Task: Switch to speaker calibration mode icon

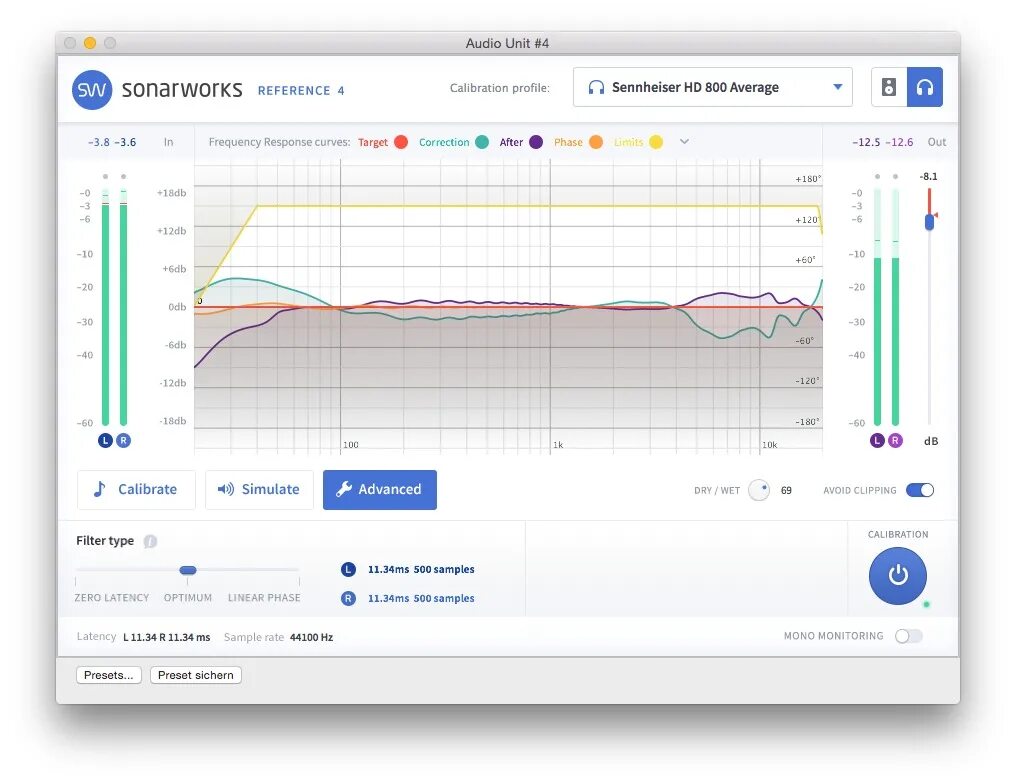Action: point(888,87)
